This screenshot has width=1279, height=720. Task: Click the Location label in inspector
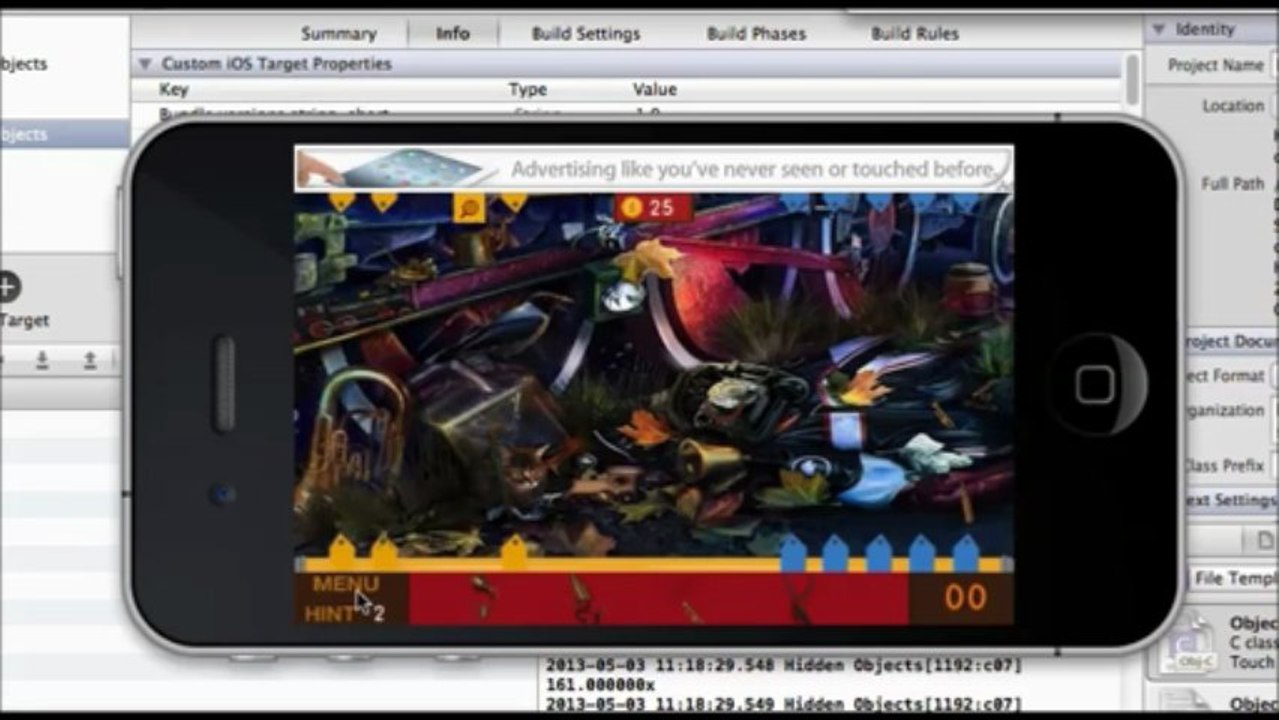[1233, 106]
